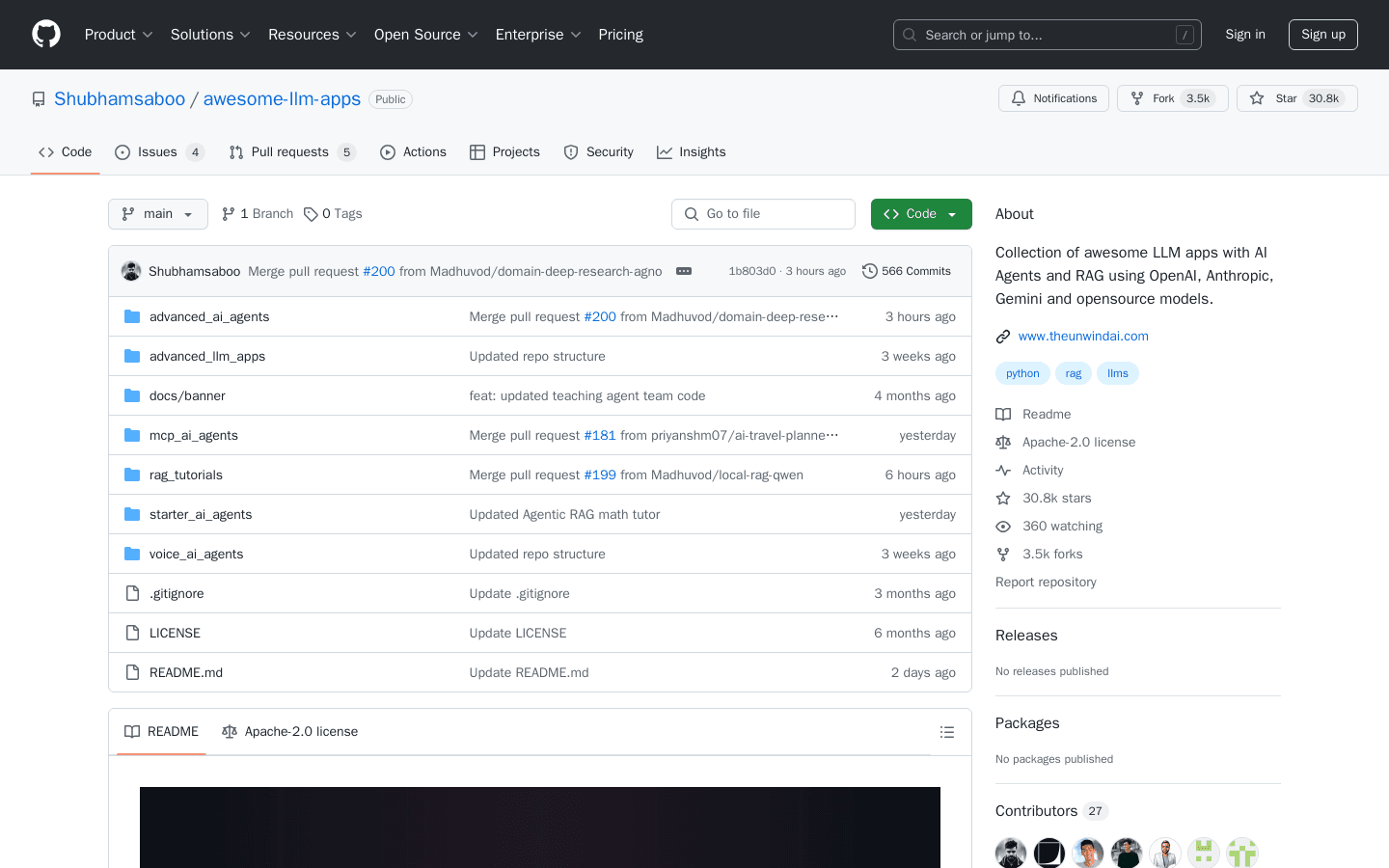Open the commit history via the clock icon
Image resolution: width=1389 pixels, height=868 pixels.
(871, 271)
